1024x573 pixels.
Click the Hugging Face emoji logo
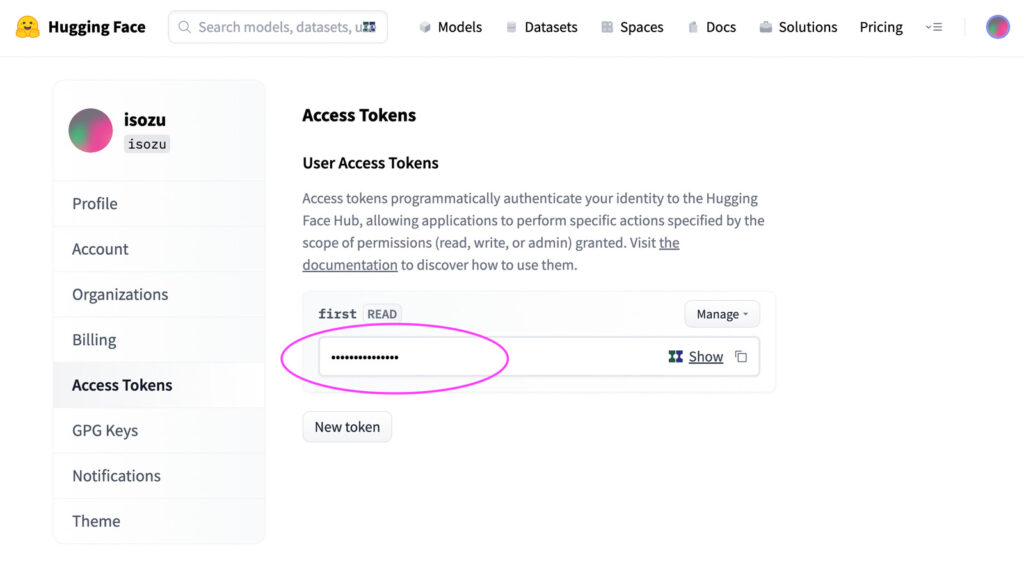27,27
